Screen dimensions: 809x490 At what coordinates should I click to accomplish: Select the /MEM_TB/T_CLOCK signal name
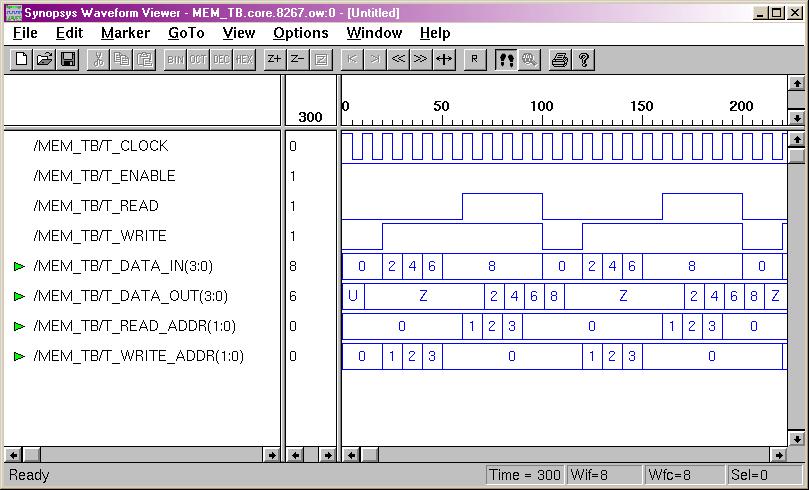100,146
